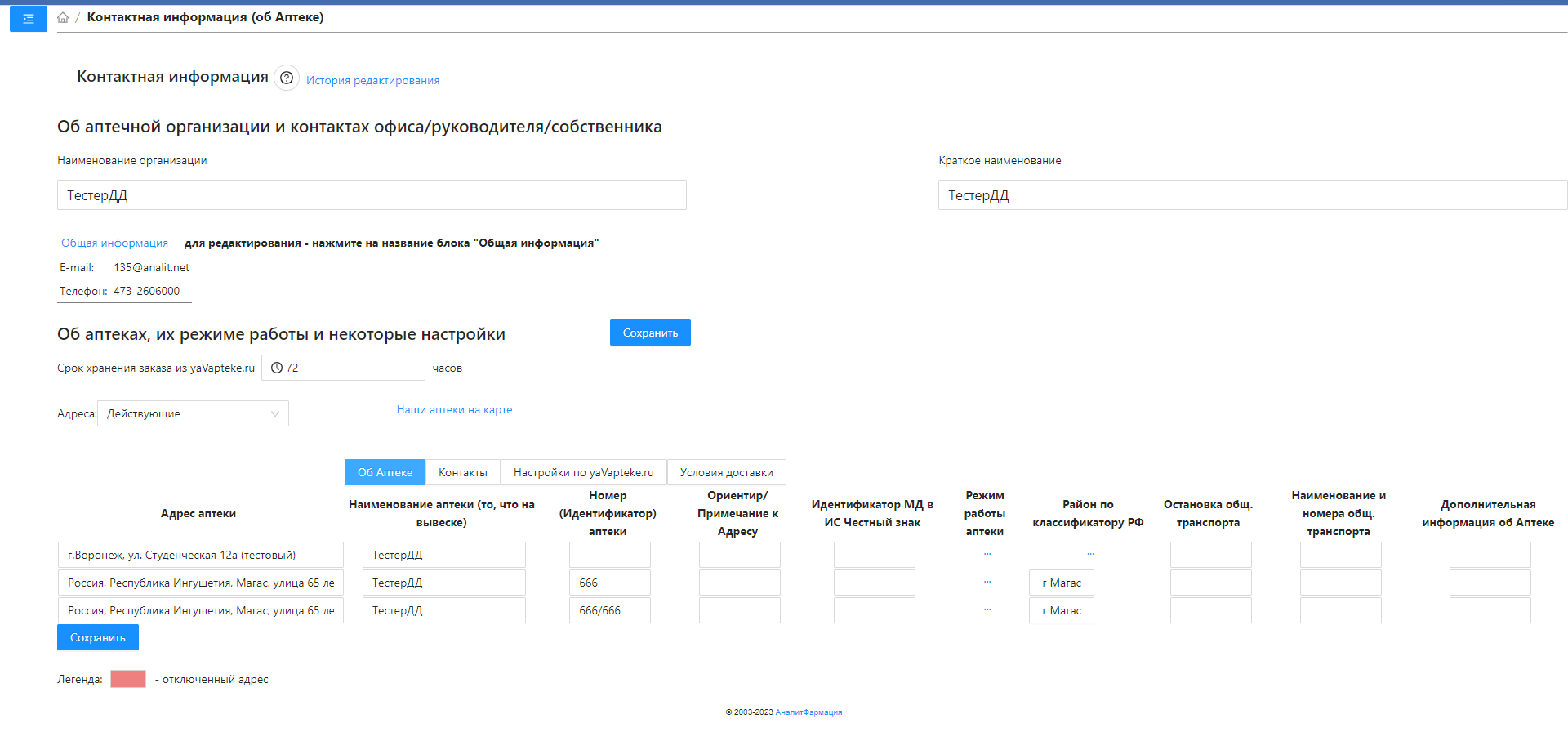Open Наши аптеки на карте link

pyautogui.click(x=454, y=409)
